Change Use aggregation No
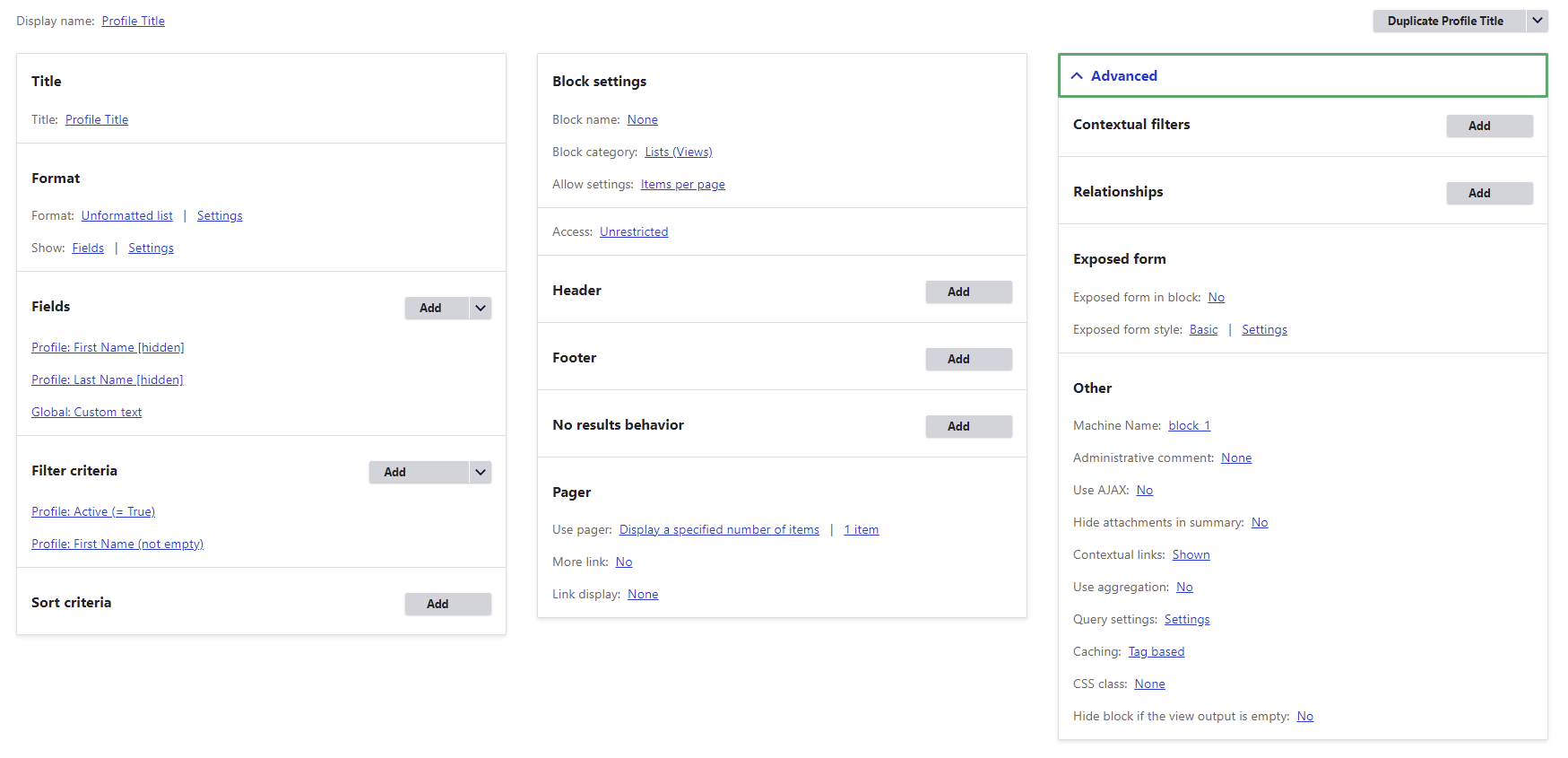 pos(1184,587)
